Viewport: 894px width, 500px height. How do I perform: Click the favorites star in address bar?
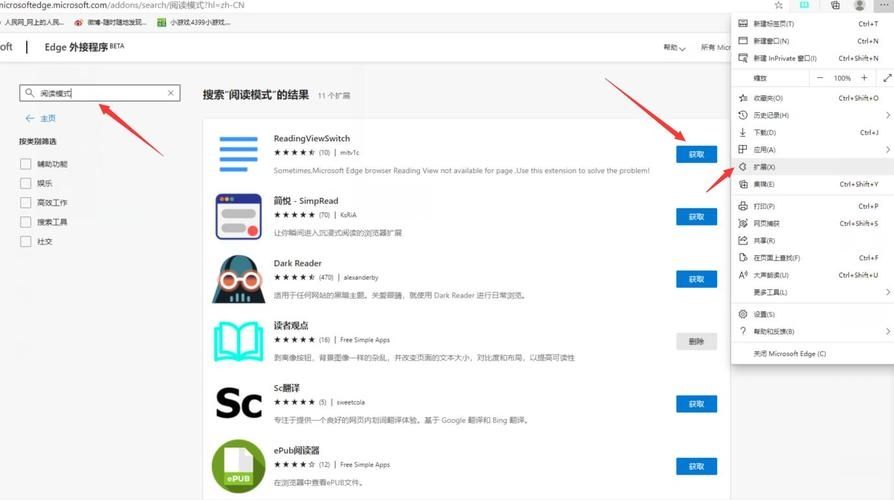(778, 5)
